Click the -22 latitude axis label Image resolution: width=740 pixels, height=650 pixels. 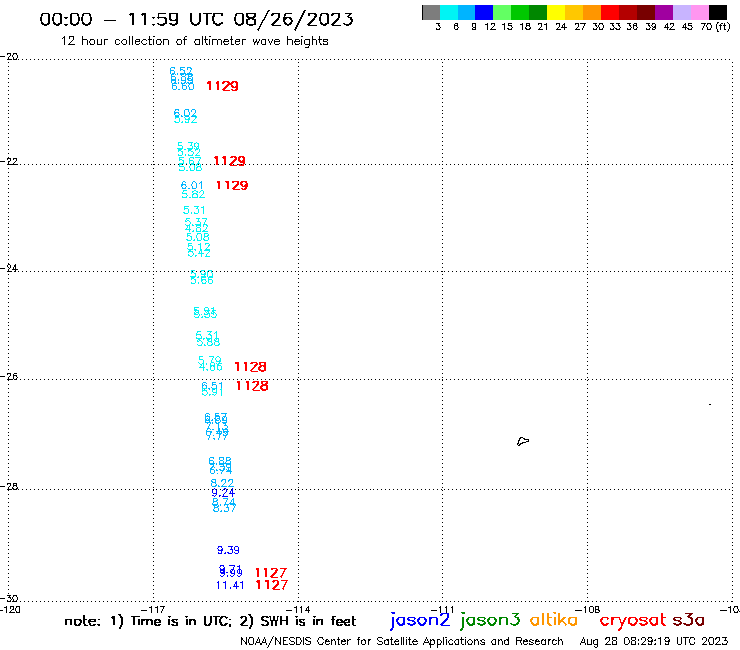coord(9,161)
